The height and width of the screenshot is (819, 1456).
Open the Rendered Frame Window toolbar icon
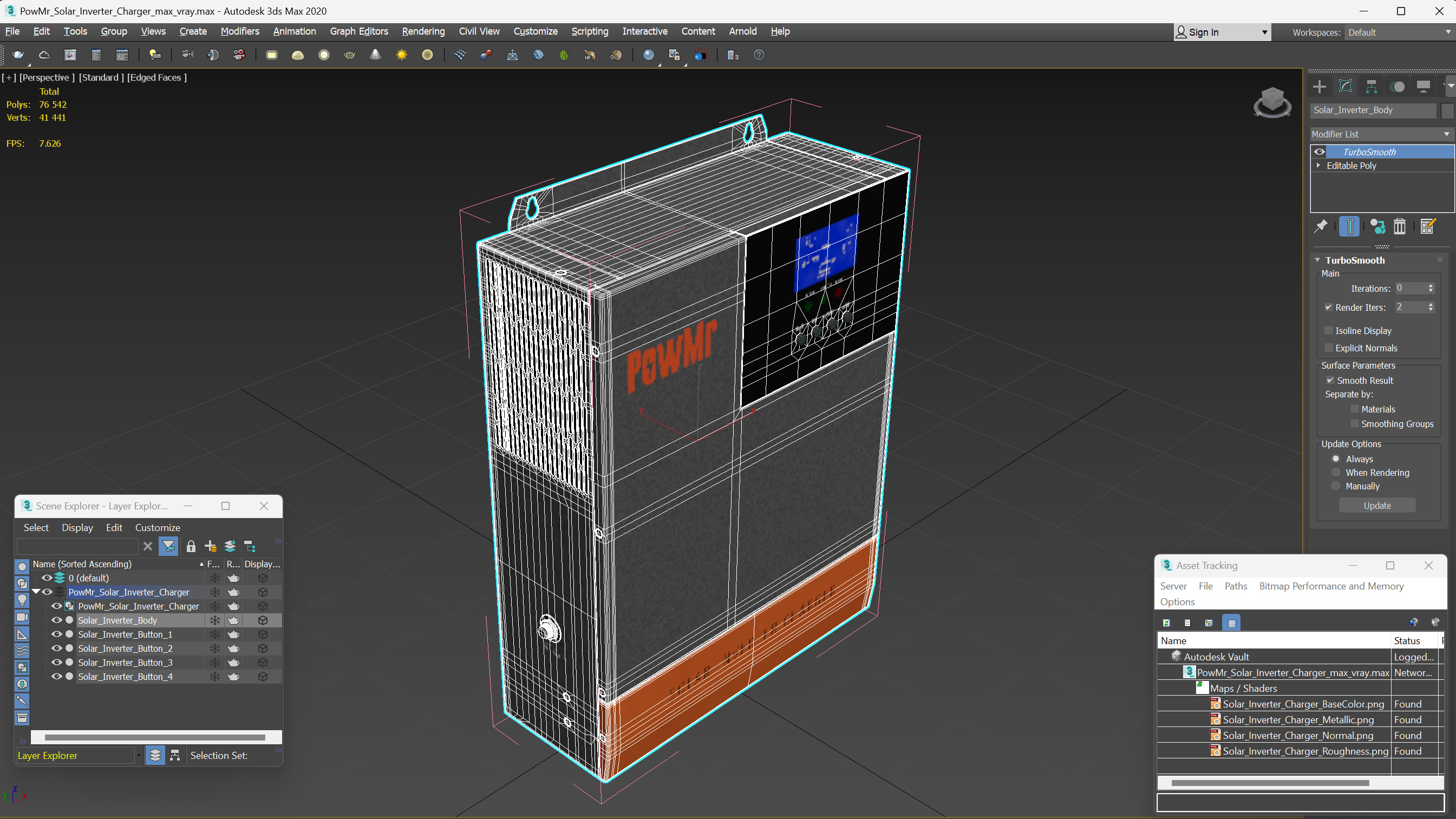click(x=70, y=55)
